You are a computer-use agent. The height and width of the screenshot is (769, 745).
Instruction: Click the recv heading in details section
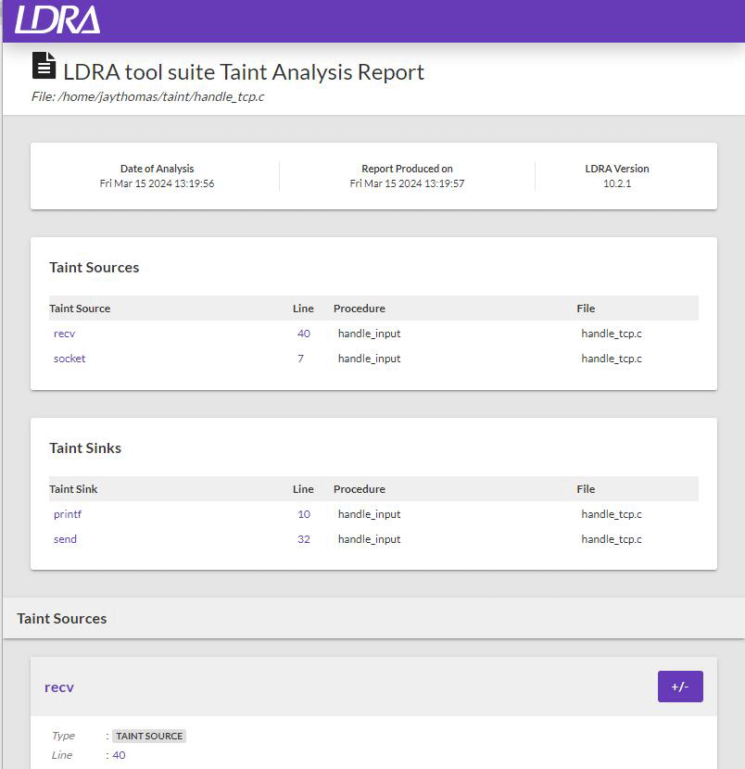(x=59, y=687)
